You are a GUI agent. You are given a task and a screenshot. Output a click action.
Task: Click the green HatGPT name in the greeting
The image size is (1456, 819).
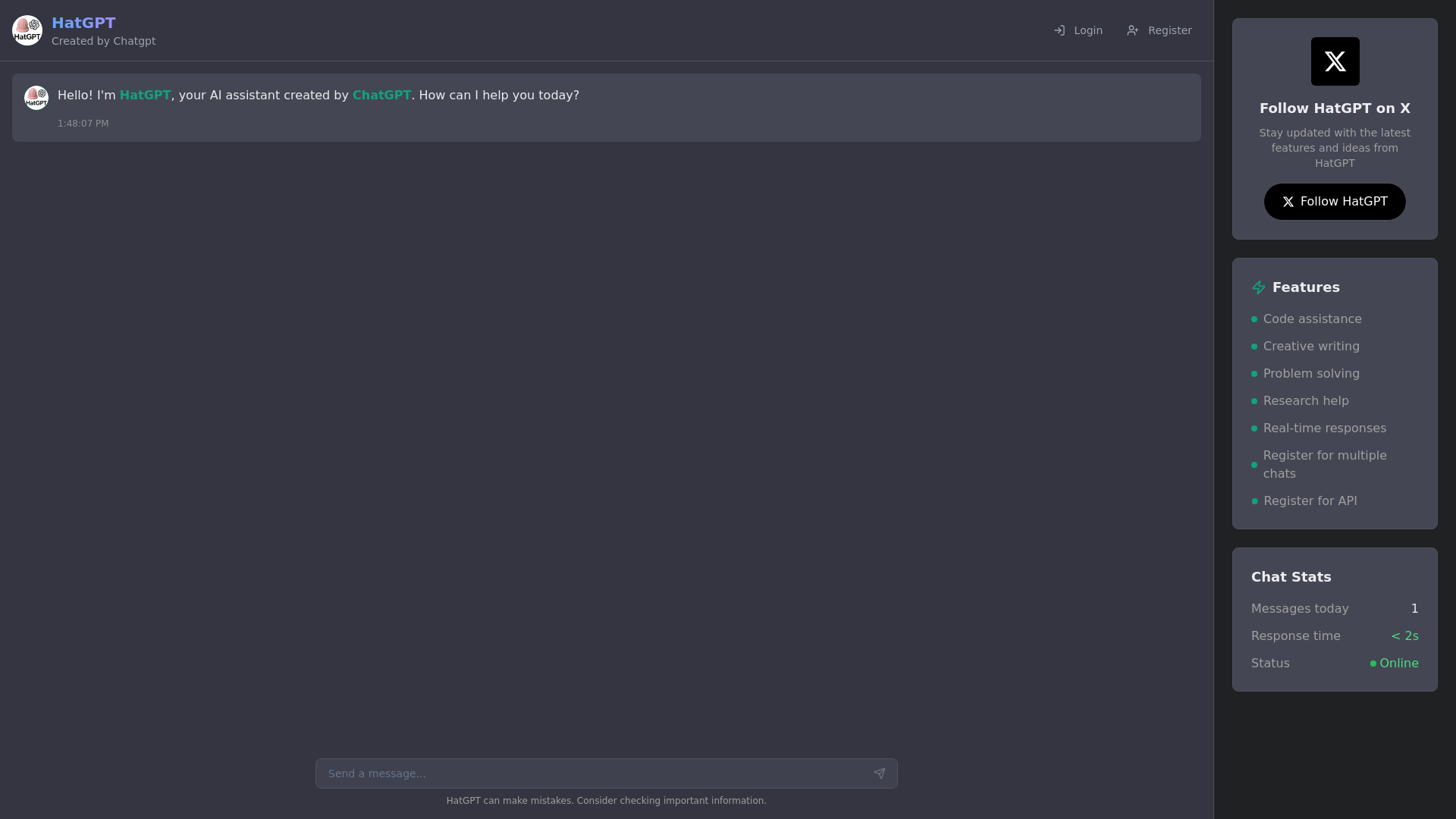[x=145, y=96]
